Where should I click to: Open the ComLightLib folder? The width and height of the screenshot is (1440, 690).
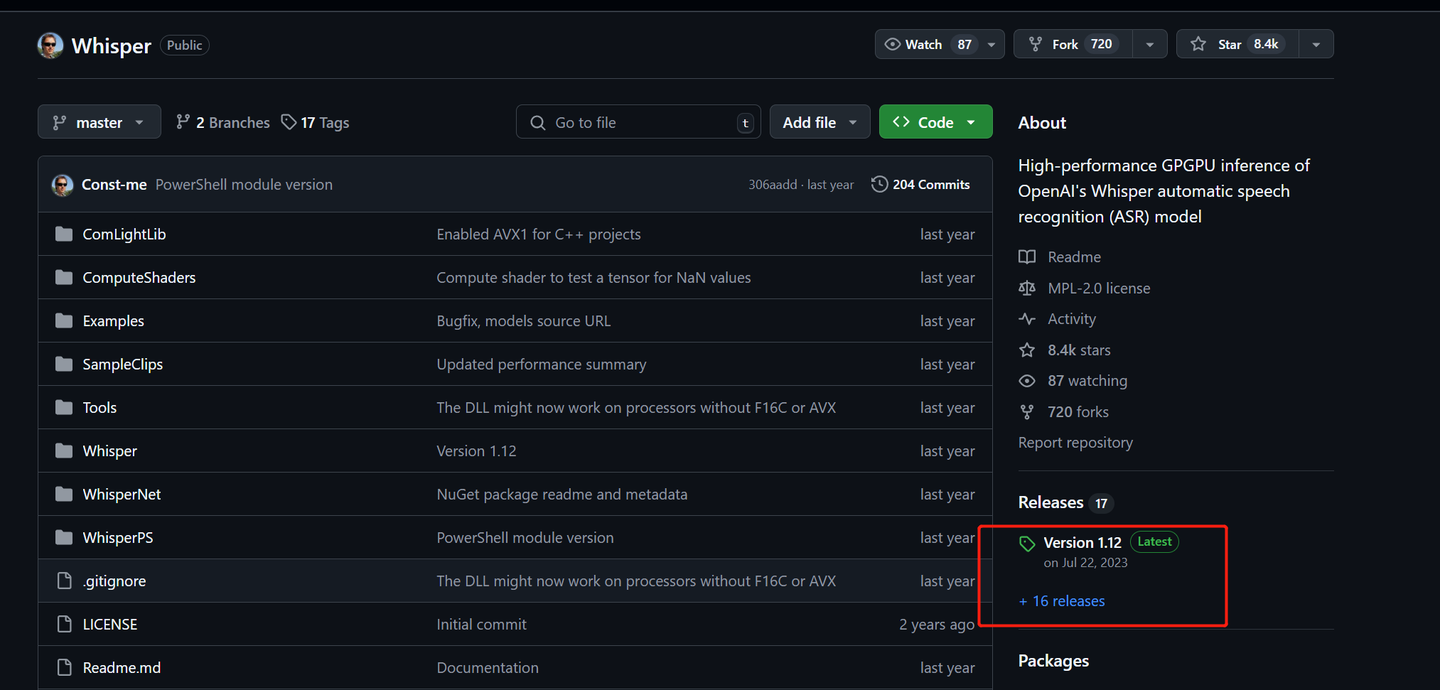(124, 234)
